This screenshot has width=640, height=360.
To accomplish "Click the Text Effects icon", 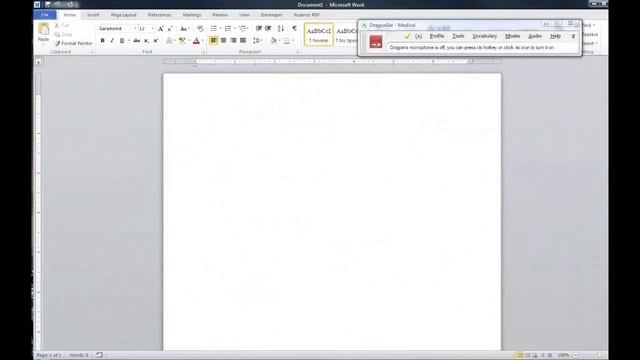I will [169, 40].
